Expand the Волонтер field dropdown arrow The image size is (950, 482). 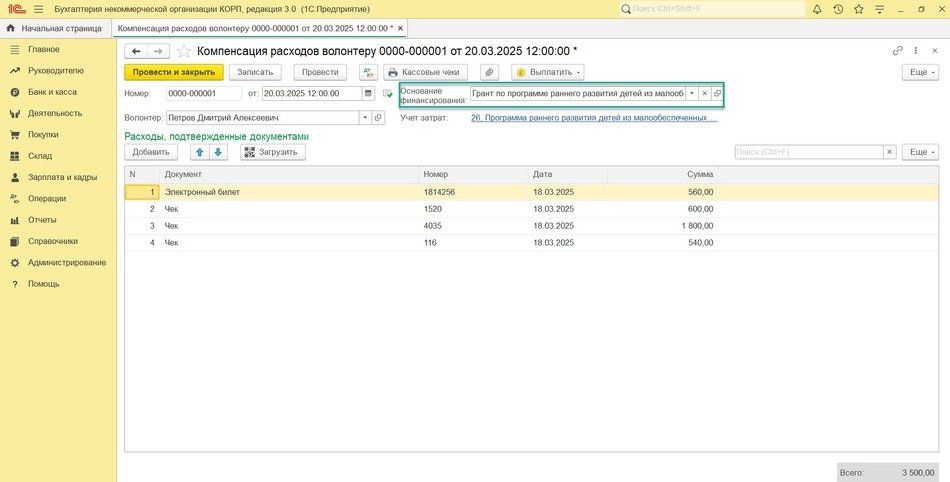pos(364,117)
